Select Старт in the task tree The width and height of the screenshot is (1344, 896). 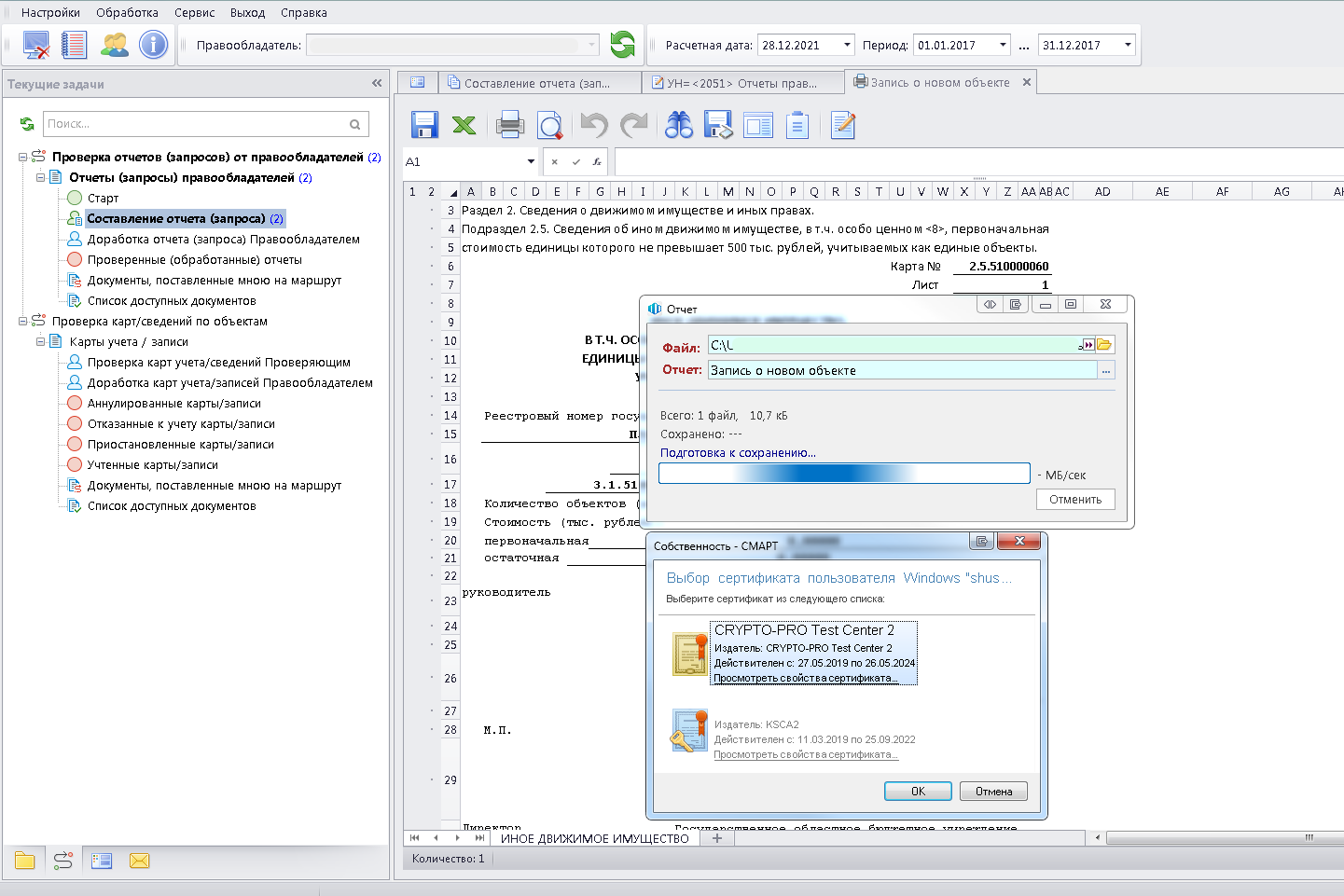(x=103, y=198)
